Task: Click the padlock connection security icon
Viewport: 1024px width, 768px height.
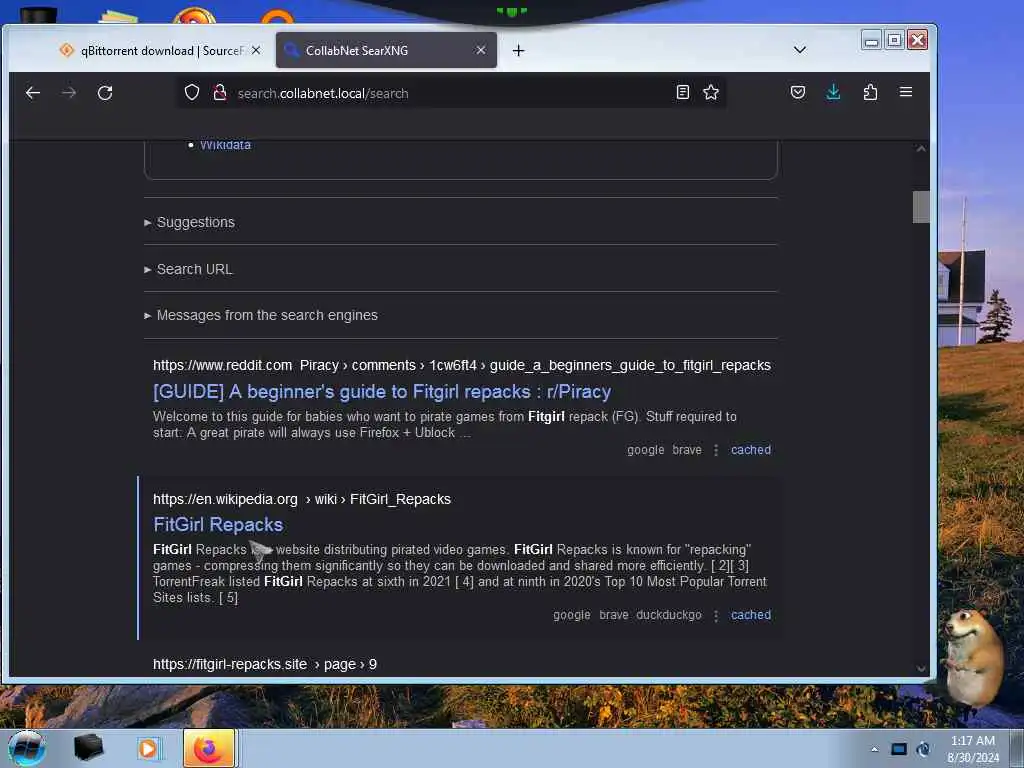Action: coord(220,93)
